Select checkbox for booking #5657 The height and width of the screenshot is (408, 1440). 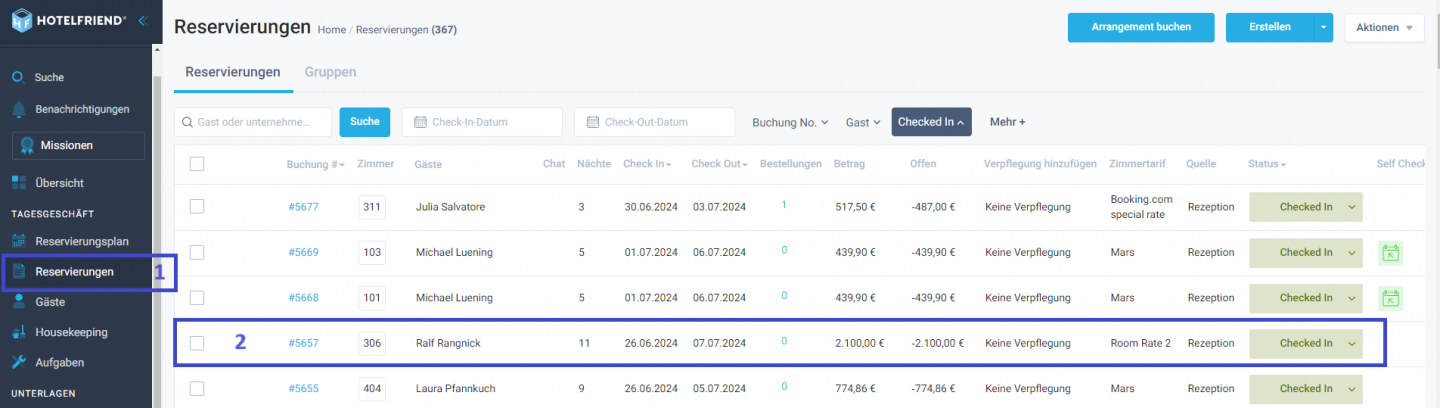point(197,343)
